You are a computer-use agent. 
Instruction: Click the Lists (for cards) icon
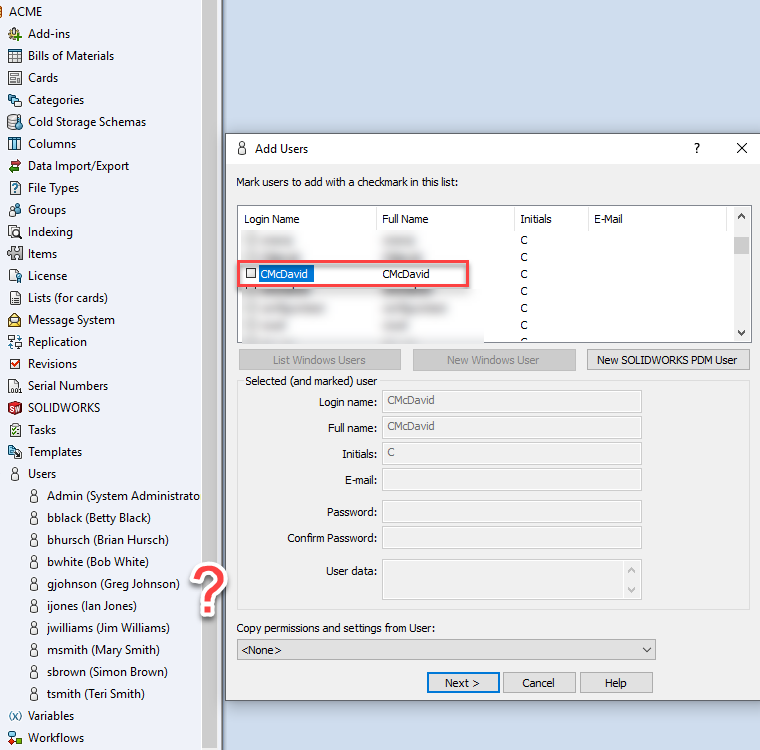pos(15,298)
